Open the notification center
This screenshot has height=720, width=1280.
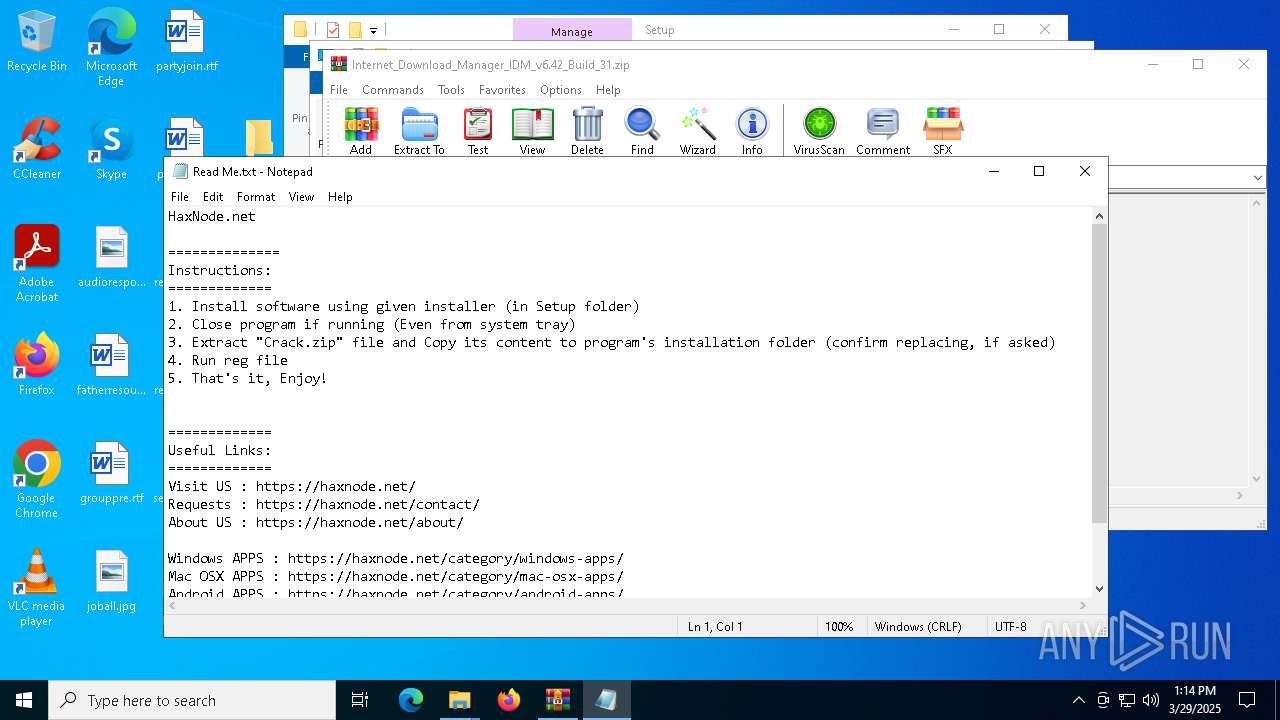point(1247,700)
